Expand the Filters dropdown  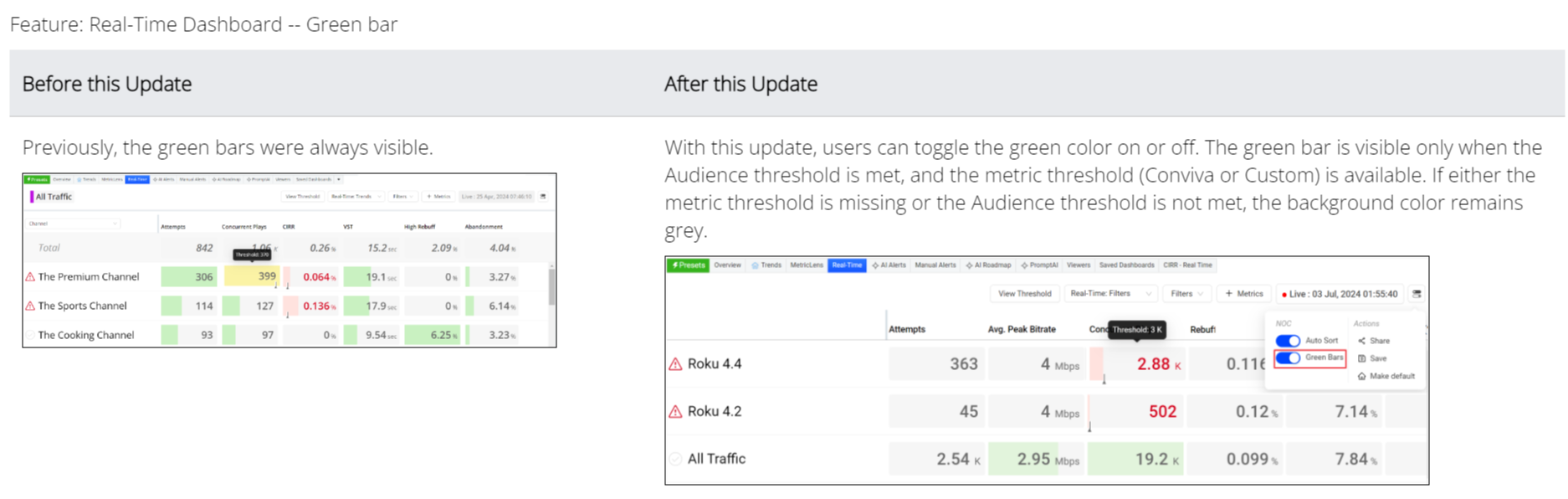pyautogui.click(x=1187, y=294)
